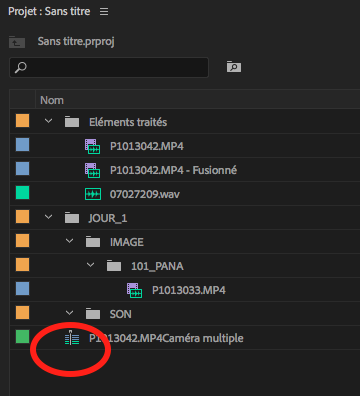Click the Eléments traités bin folder icon
Screen dimensions: 360x396
(x=72, y=122)
